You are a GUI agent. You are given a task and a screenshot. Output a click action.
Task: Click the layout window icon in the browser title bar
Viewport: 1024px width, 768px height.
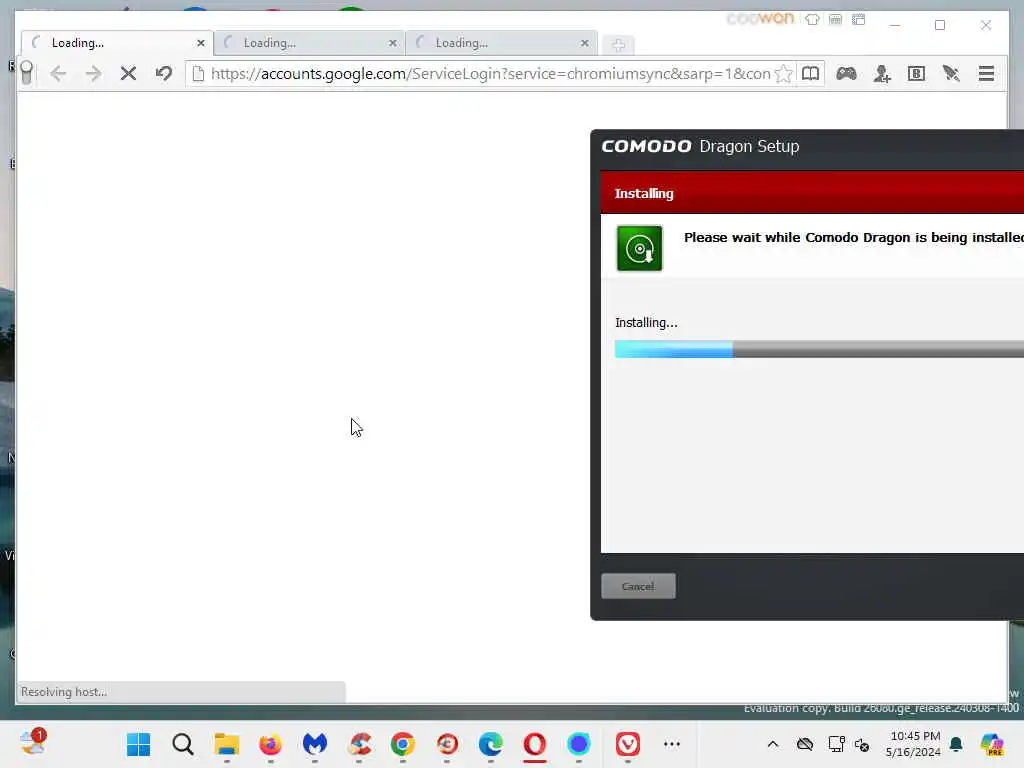coord(859,19)
